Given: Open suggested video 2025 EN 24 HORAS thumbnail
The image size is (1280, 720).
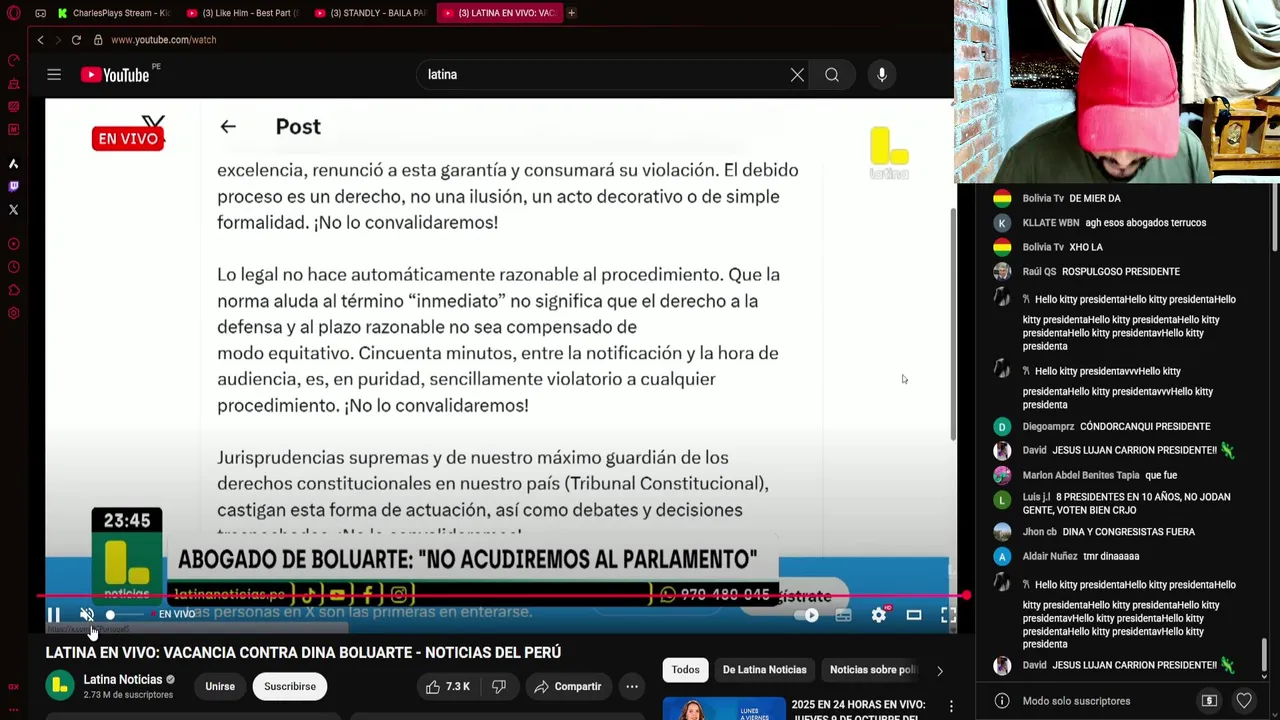Looking at the screenshot, I should (x=724, y=709).
